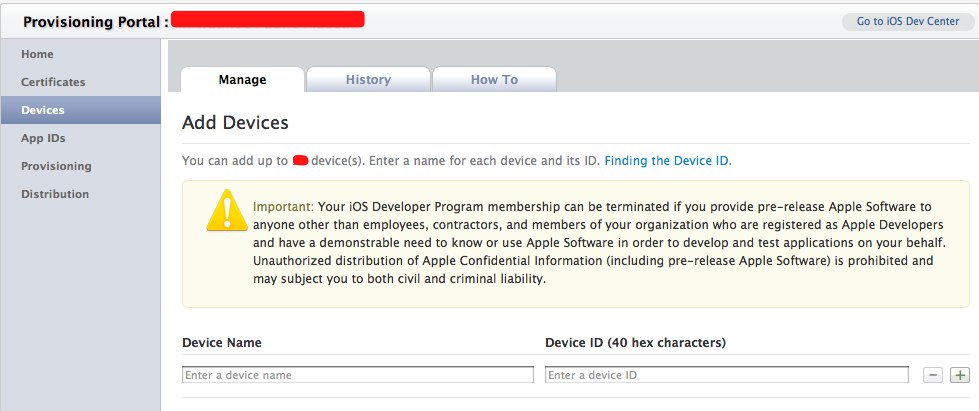Open the Finding the Device ID link
The image size is (979, 411).
click(x=668, y=161)
